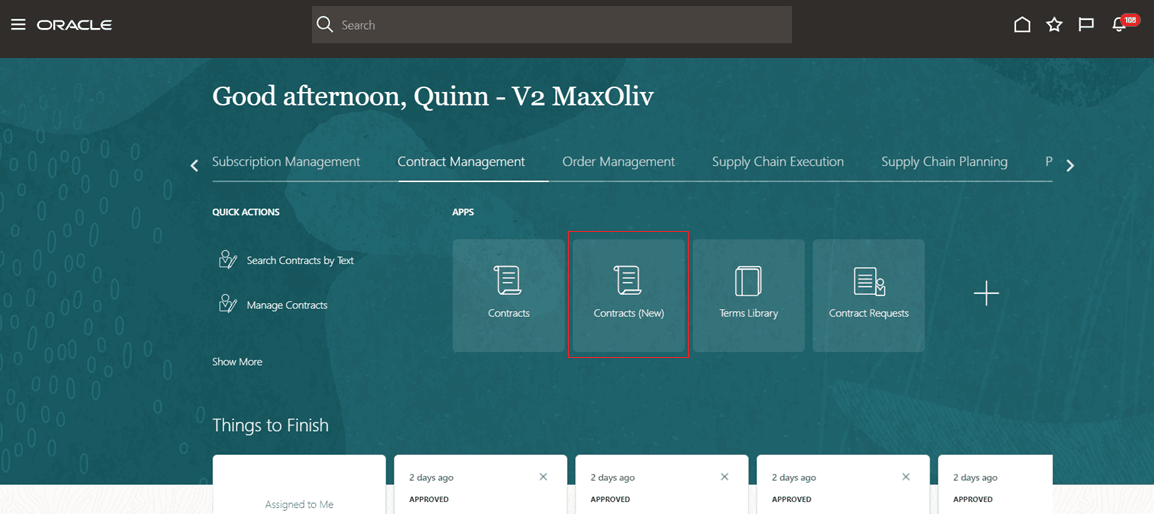Click into the Search input field
This screenshot has height=514, width=1154.
552,24
